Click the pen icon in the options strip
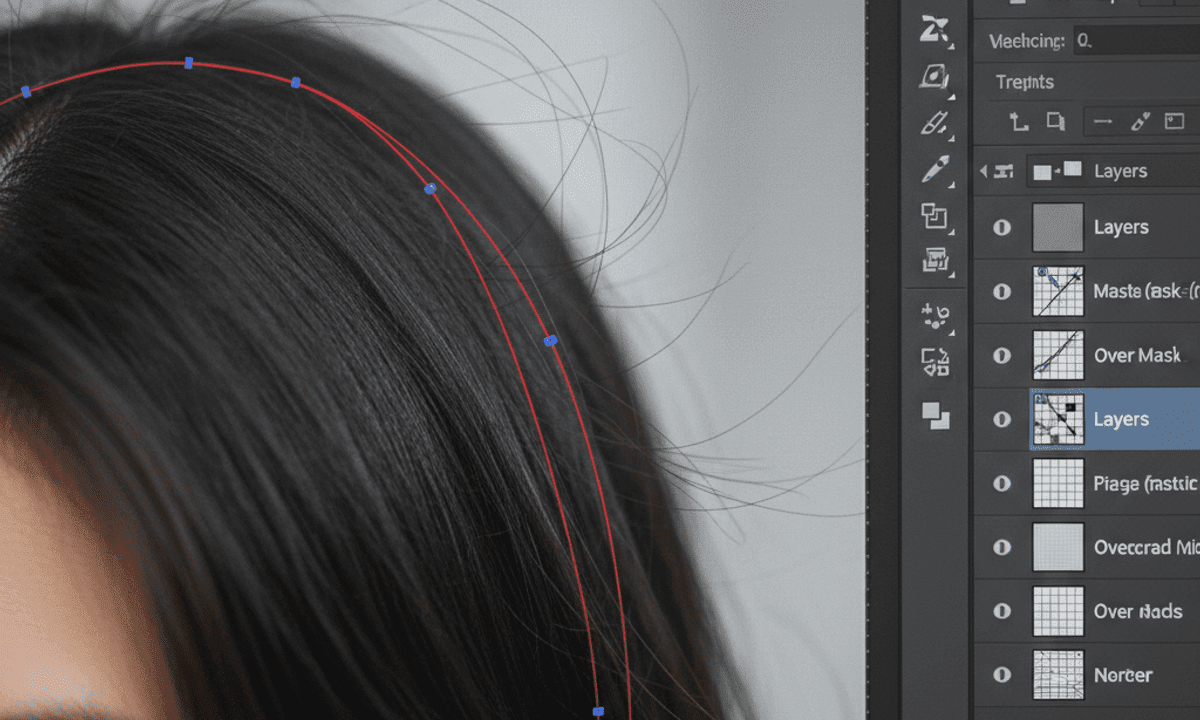This screenshot has height=720, width=1200. pyautogui.click(x=1140, y=121)
